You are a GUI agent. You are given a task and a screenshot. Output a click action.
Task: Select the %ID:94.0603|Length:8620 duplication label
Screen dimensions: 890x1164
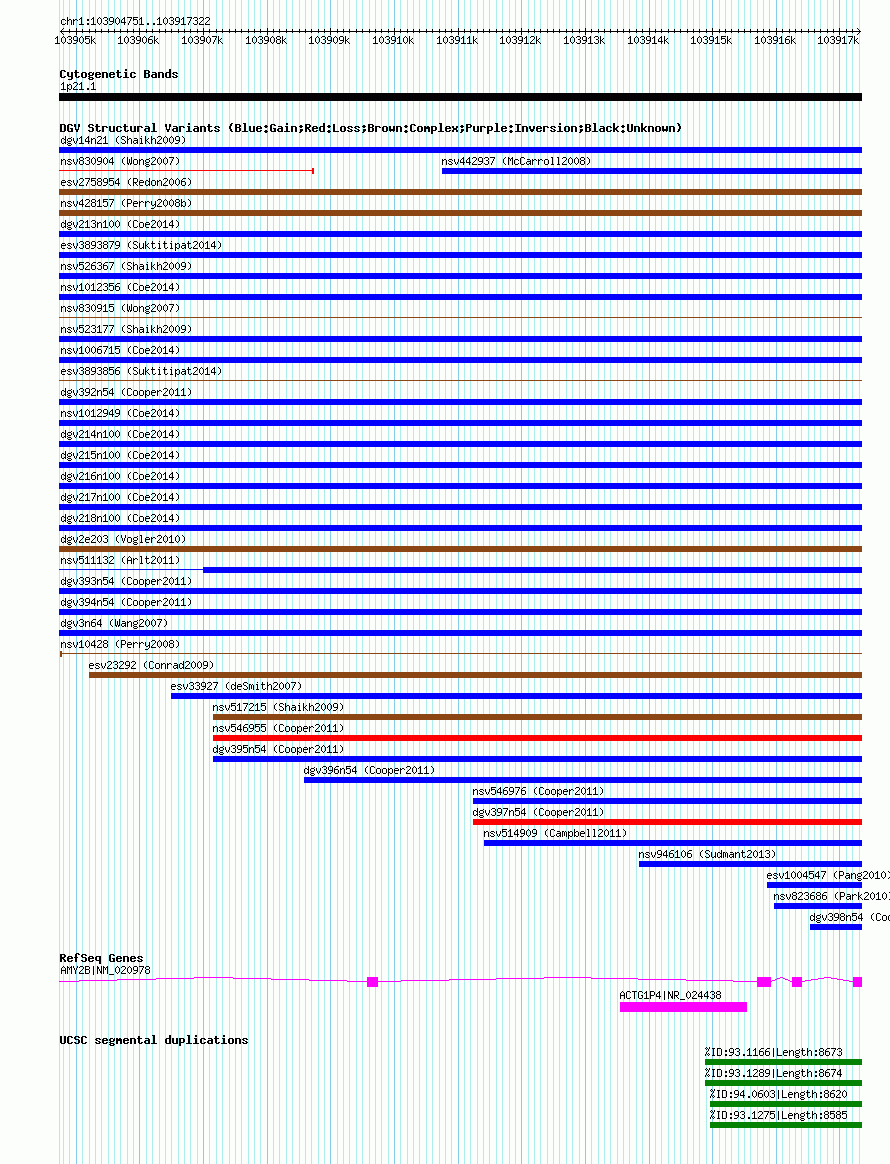[x=778, y=1094]
